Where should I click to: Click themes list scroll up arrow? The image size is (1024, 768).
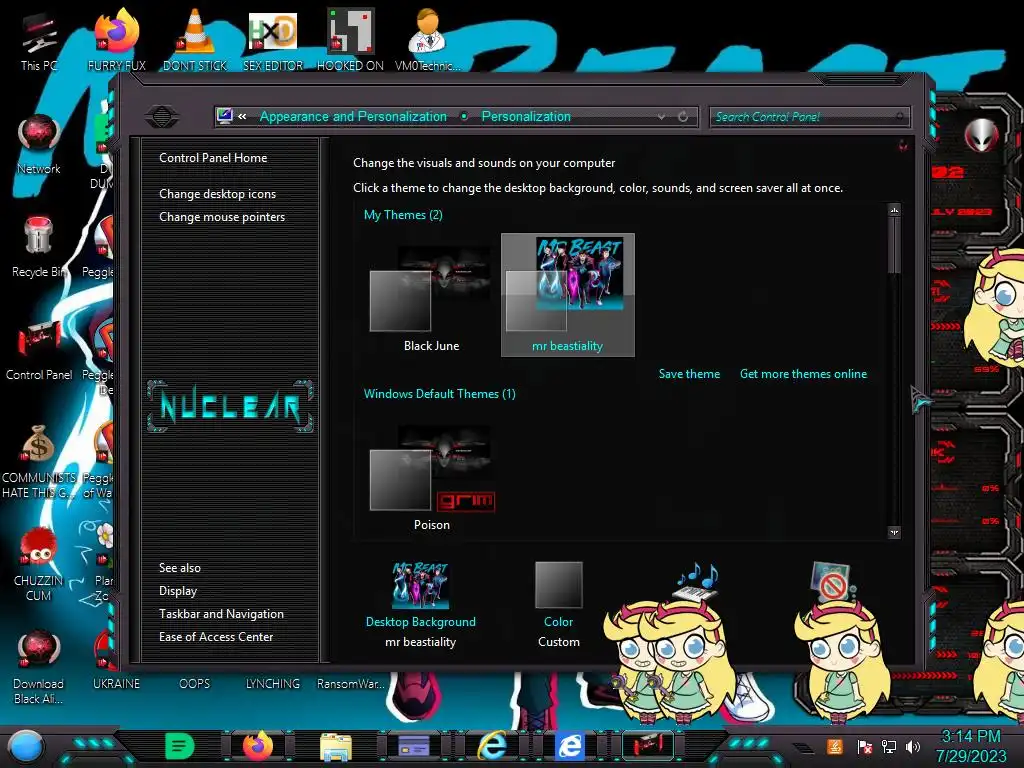pos(894,210)
